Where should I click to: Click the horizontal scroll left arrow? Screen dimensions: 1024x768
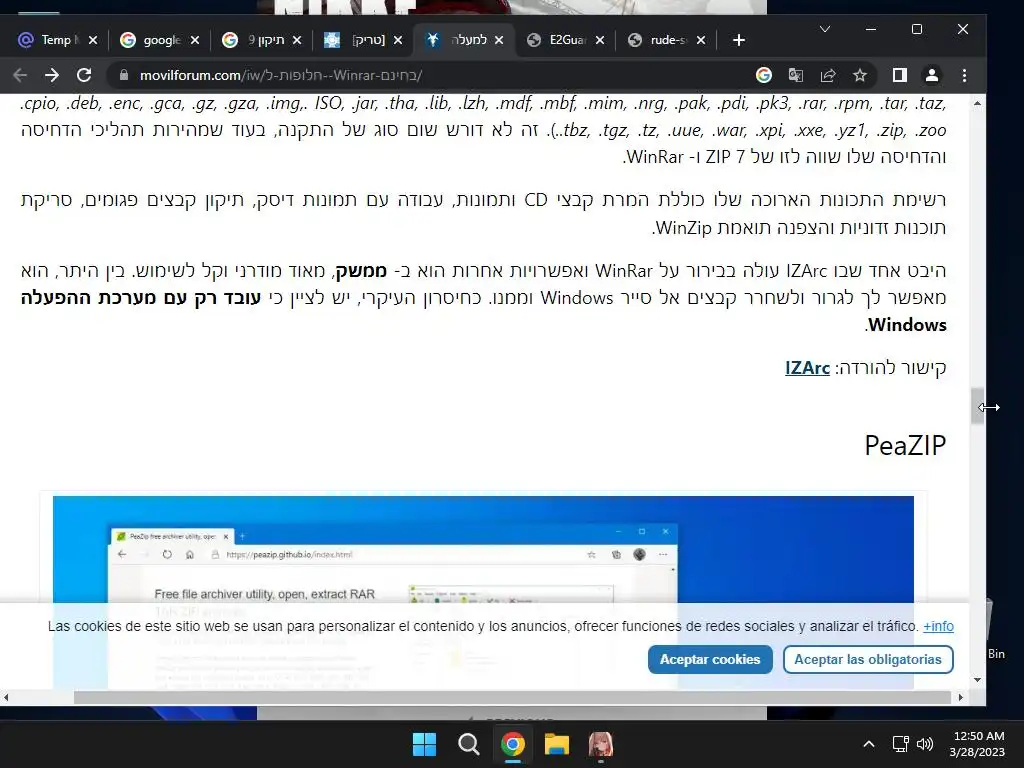point(6,697)
